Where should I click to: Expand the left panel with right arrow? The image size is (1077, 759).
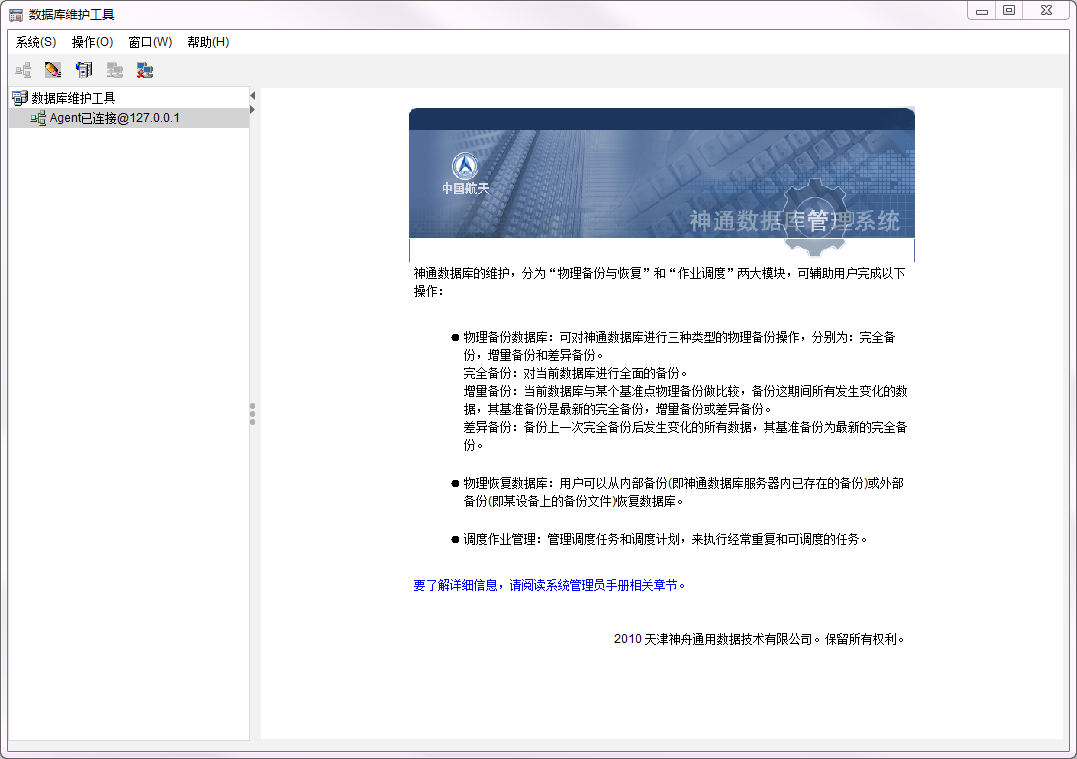click(253, 109)
